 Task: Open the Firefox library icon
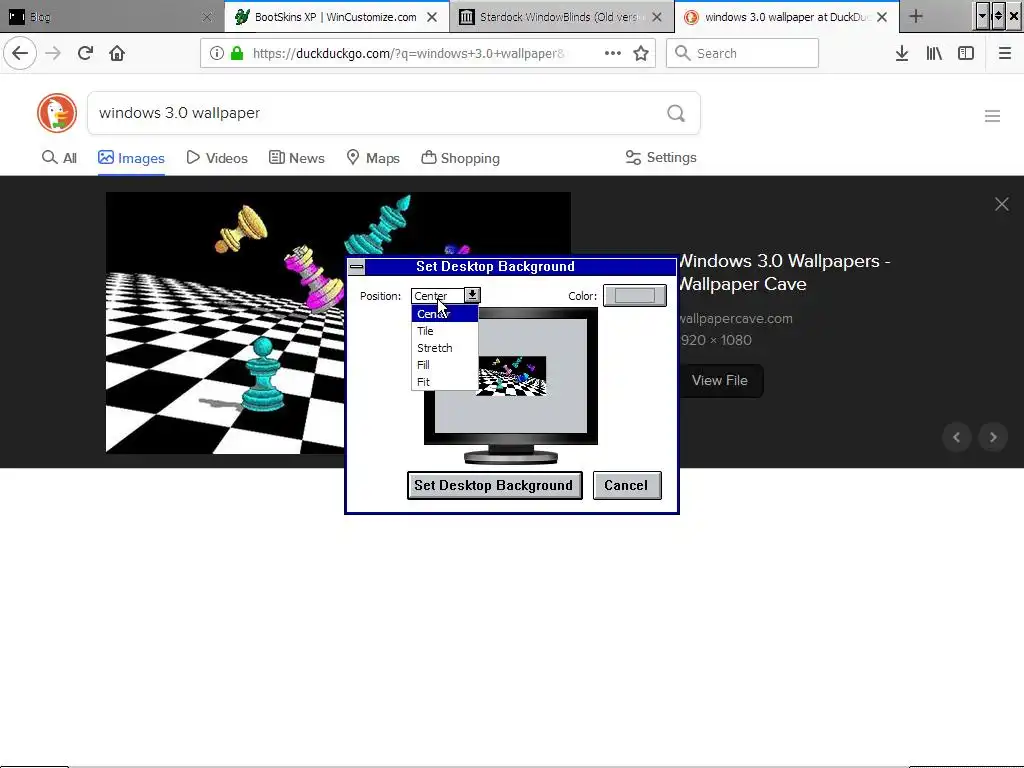pos(934,53)
